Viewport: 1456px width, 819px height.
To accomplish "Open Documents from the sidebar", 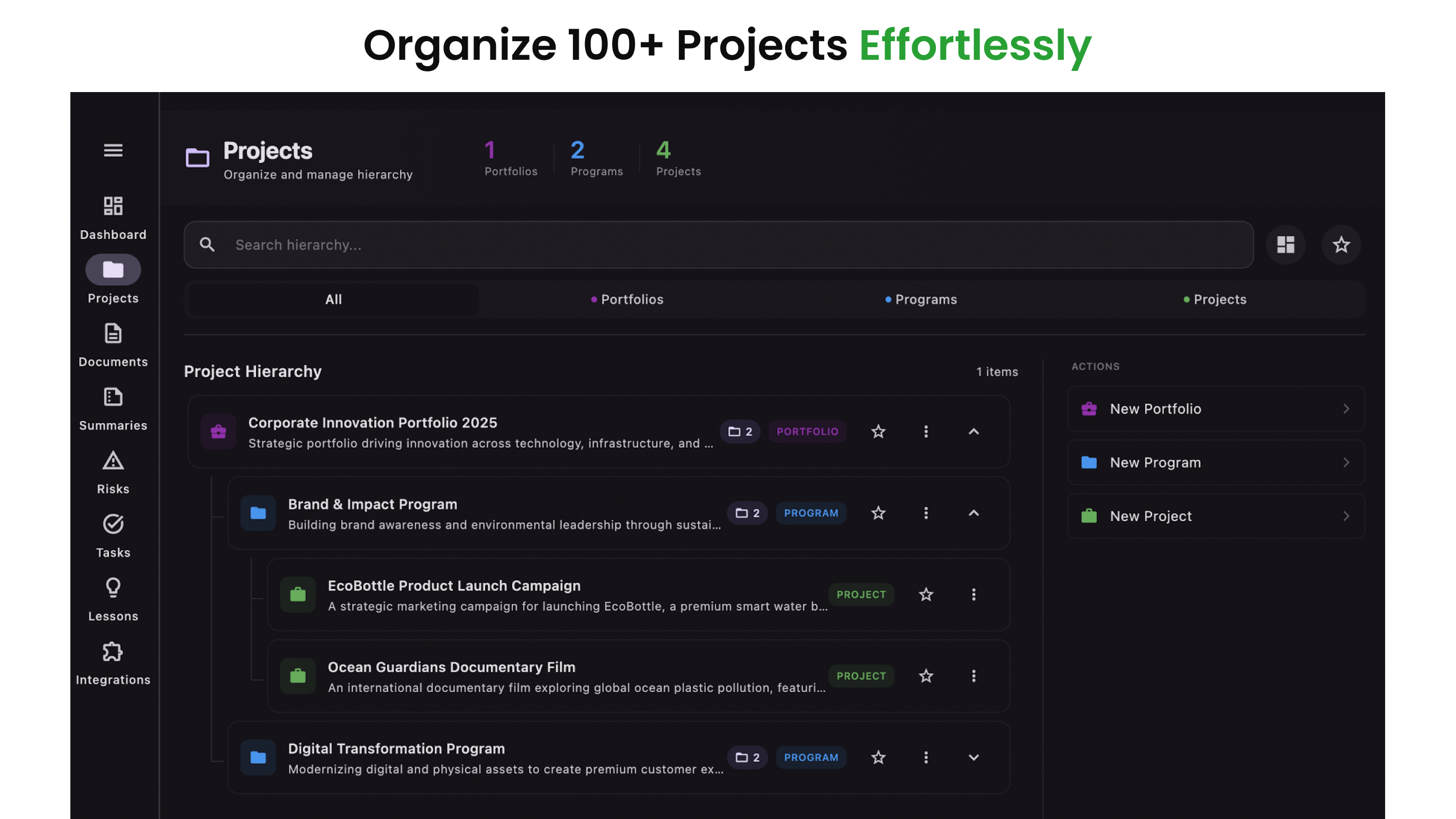I will [x=113, y=345].
